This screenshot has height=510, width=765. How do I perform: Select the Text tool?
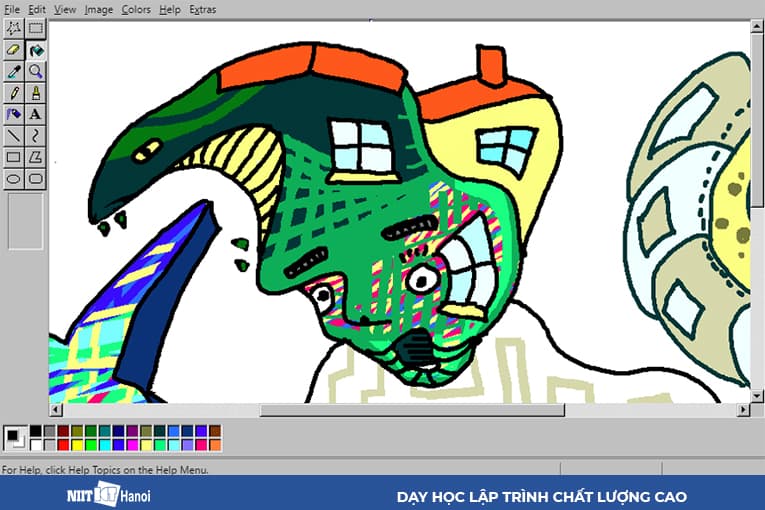click(36, 114)
